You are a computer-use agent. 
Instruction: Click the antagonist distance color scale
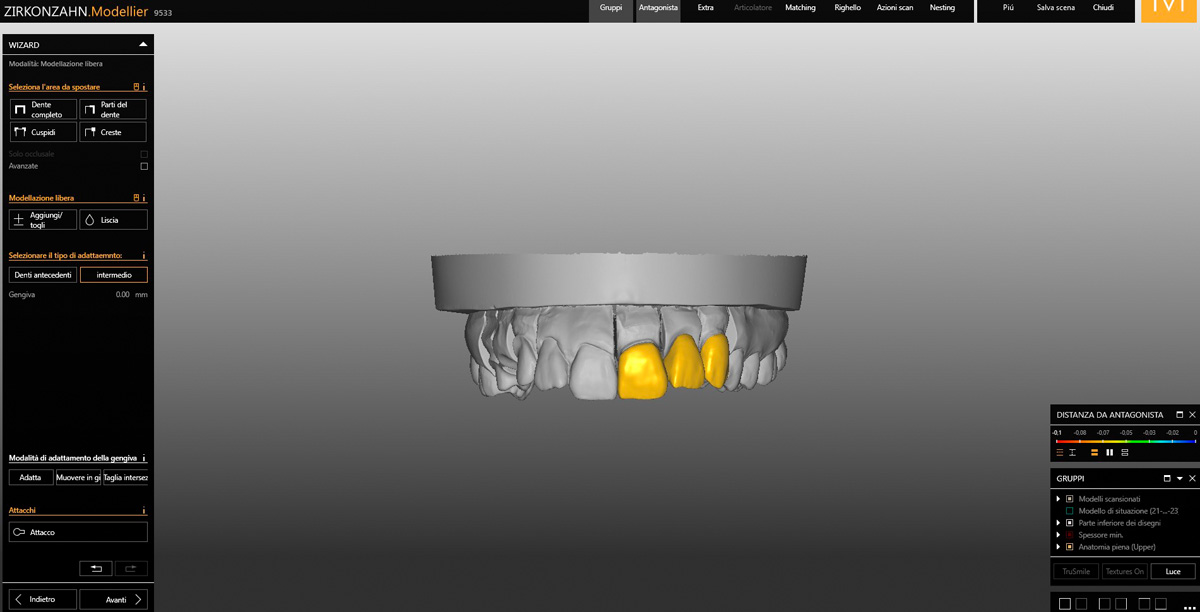1126,440
